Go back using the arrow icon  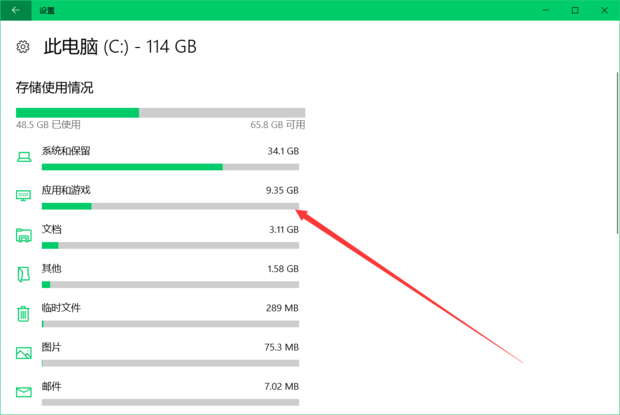15,10
